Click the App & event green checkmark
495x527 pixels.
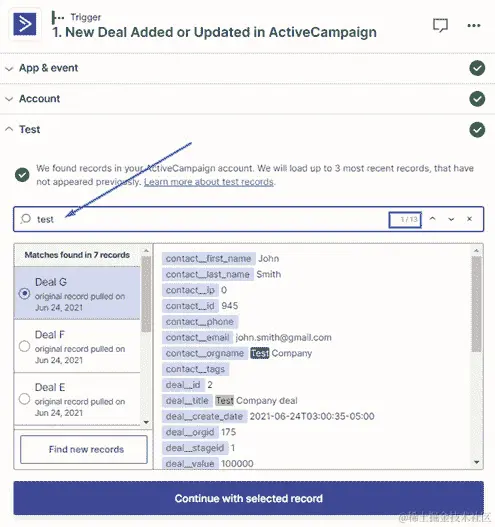477,68
